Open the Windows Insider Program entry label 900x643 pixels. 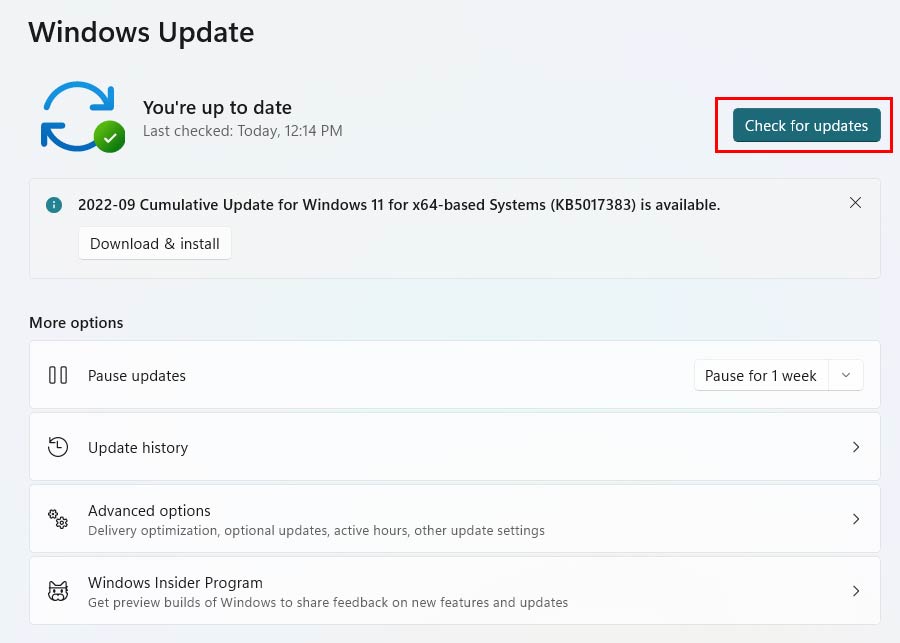click(175, 583)
